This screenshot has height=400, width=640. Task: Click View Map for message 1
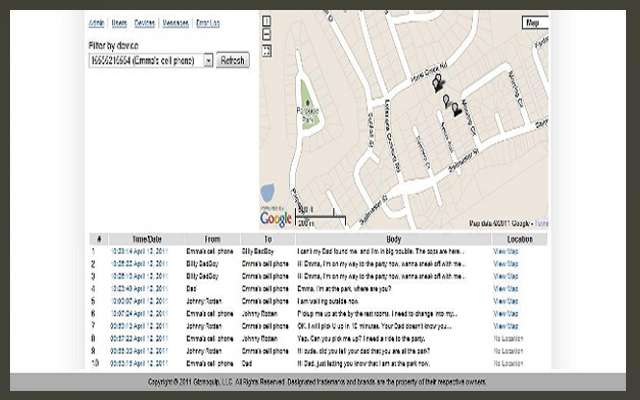tap(507, 251)
